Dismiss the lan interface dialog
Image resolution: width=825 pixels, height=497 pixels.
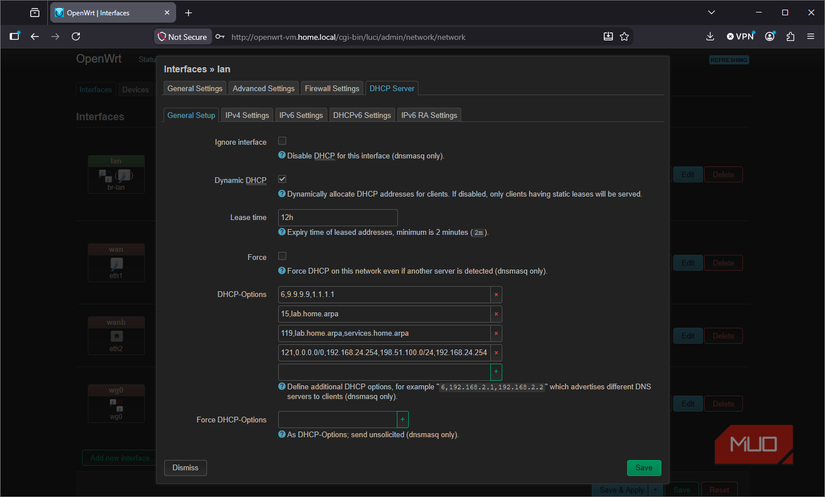(185, 468)
